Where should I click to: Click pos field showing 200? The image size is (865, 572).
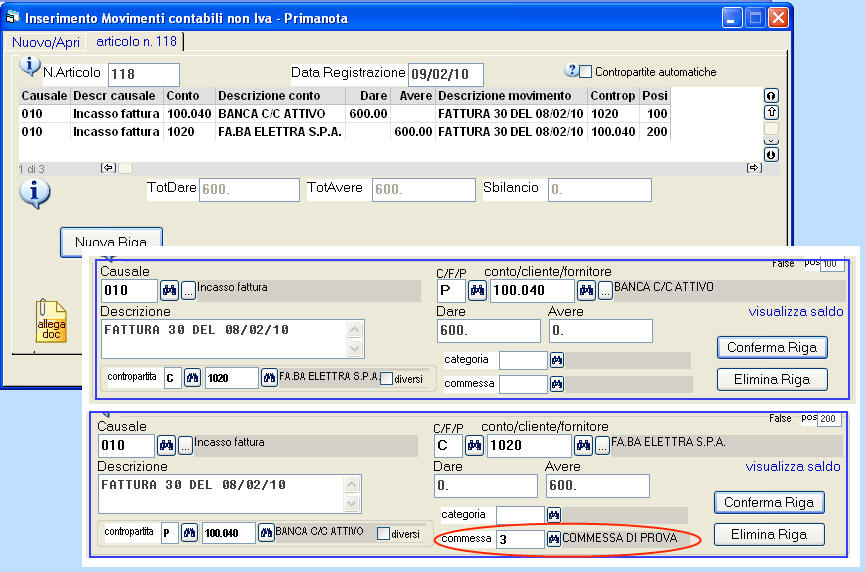(x=831, y=419)
